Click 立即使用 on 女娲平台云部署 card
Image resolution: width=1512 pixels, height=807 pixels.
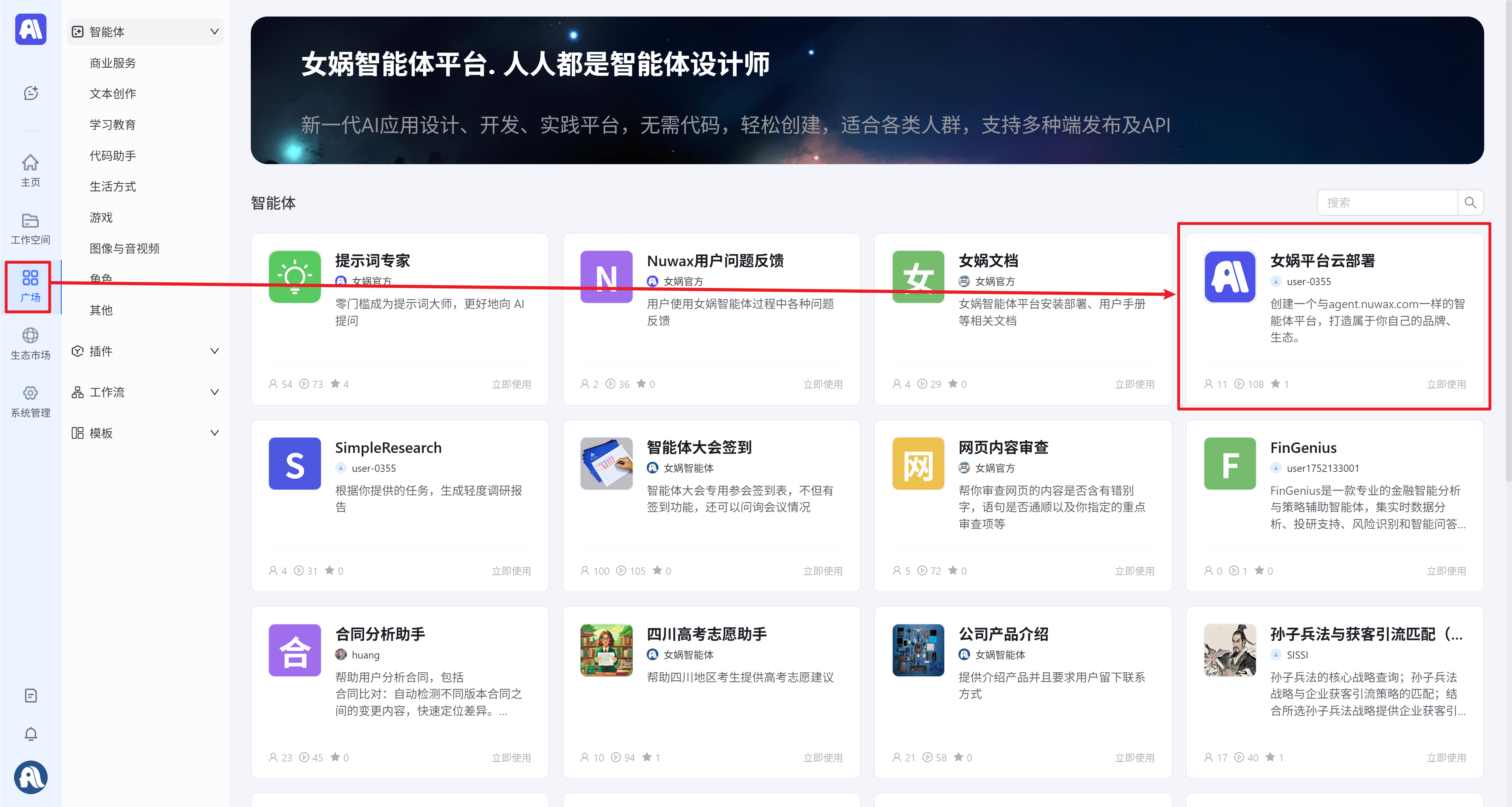coord(1446,384)
